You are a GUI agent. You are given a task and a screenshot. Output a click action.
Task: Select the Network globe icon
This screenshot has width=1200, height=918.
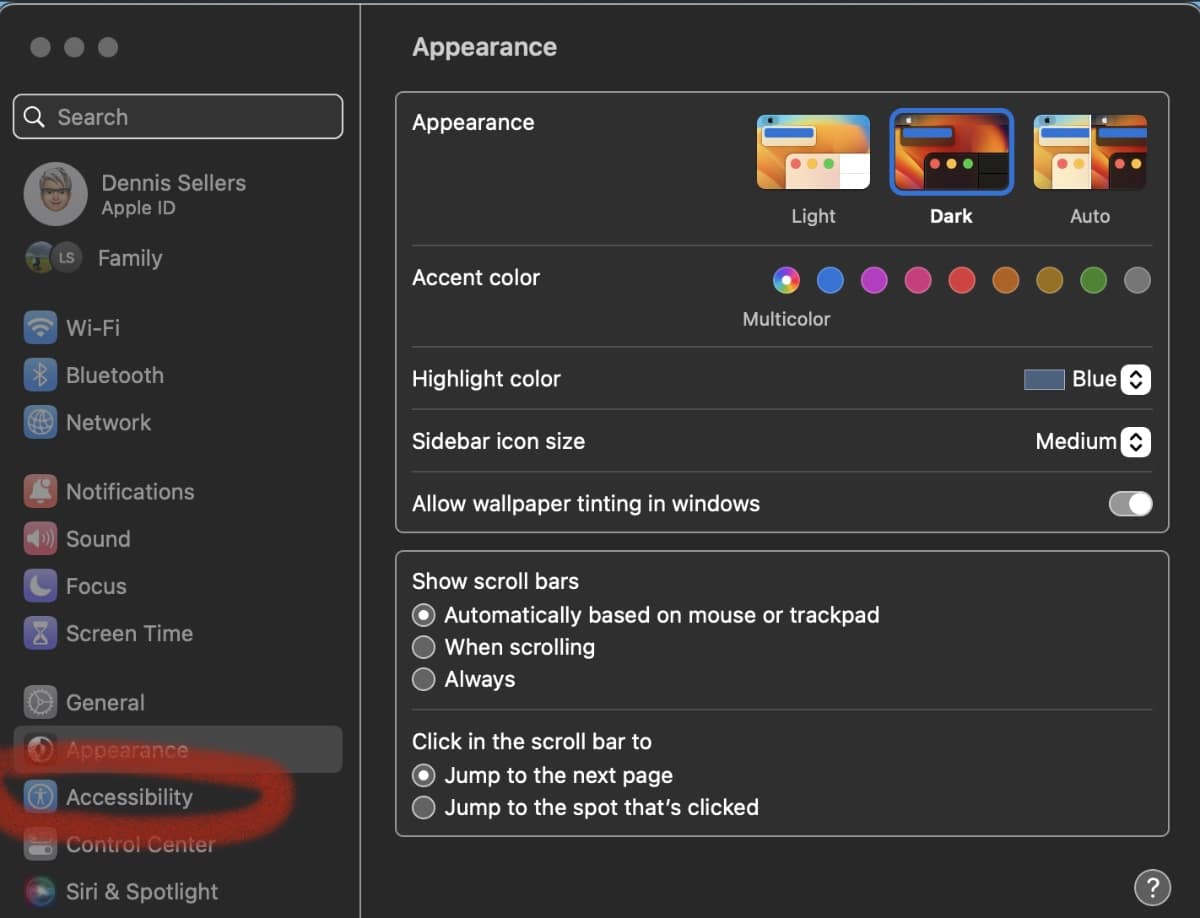point(40,422)
